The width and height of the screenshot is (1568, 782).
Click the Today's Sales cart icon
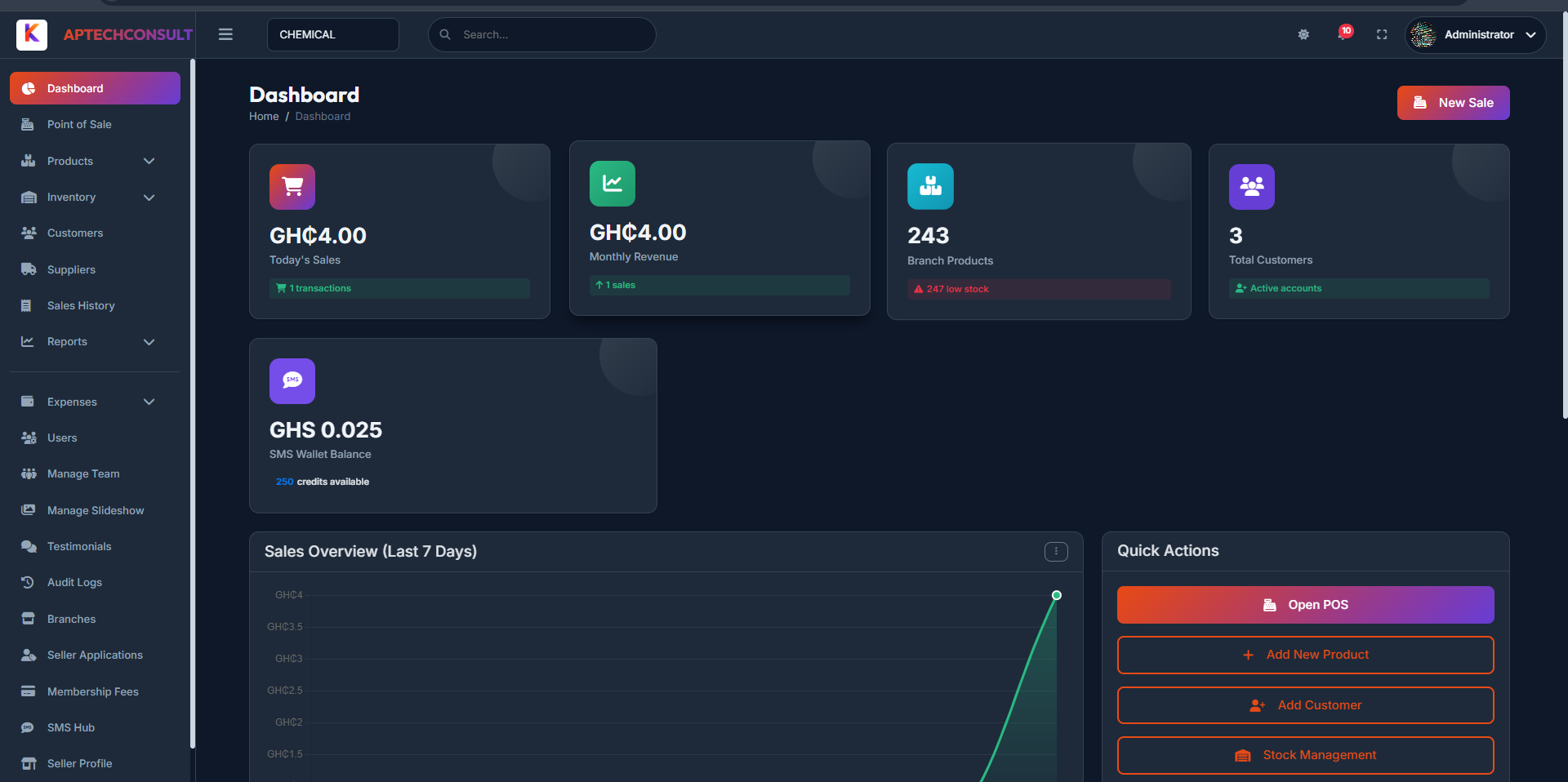click(292, 187)
